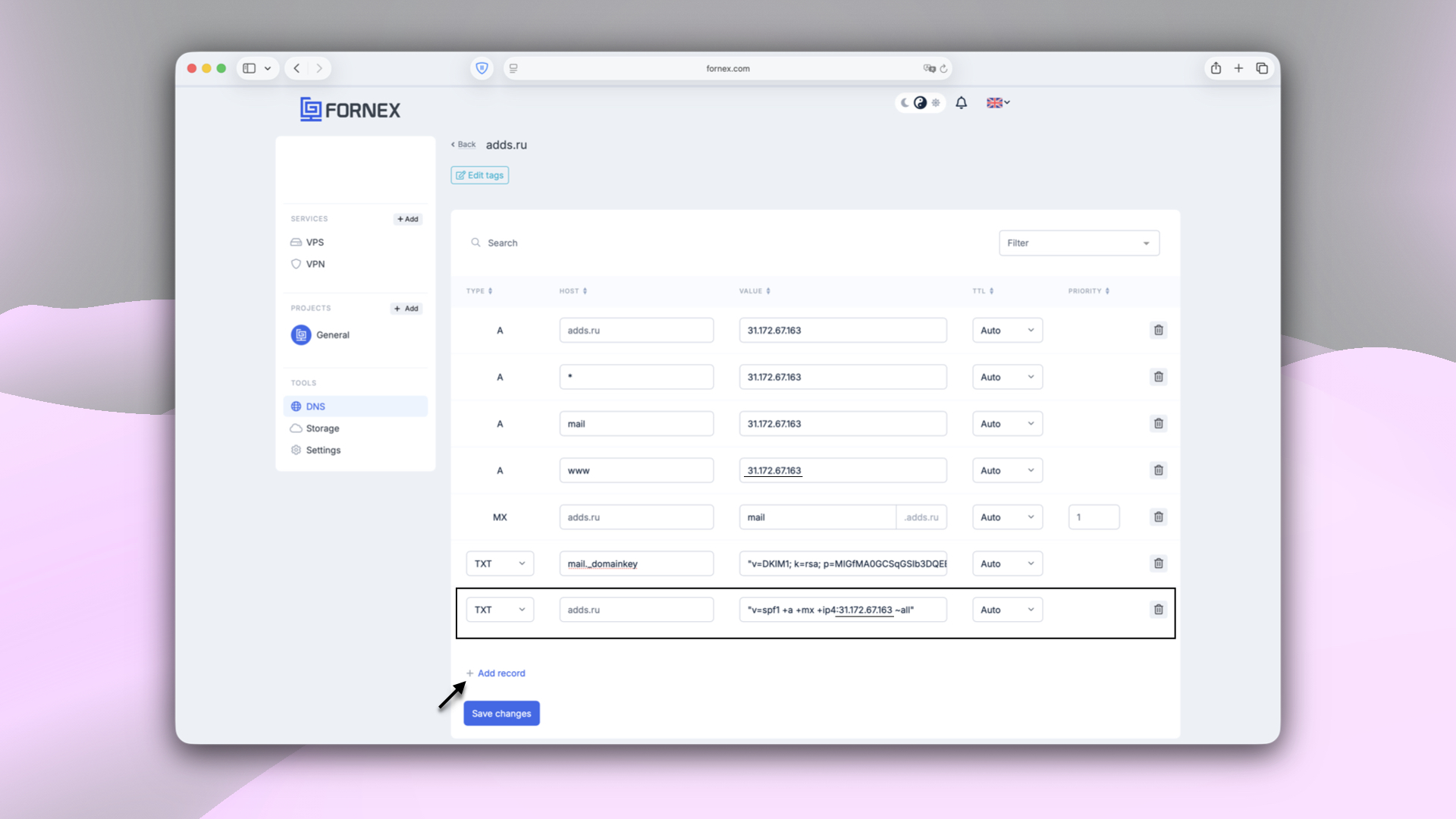The image size is (1456, 819).
Task: Open Settings via the gear icon
Action: pyautogui.click(x=297, y=450)
